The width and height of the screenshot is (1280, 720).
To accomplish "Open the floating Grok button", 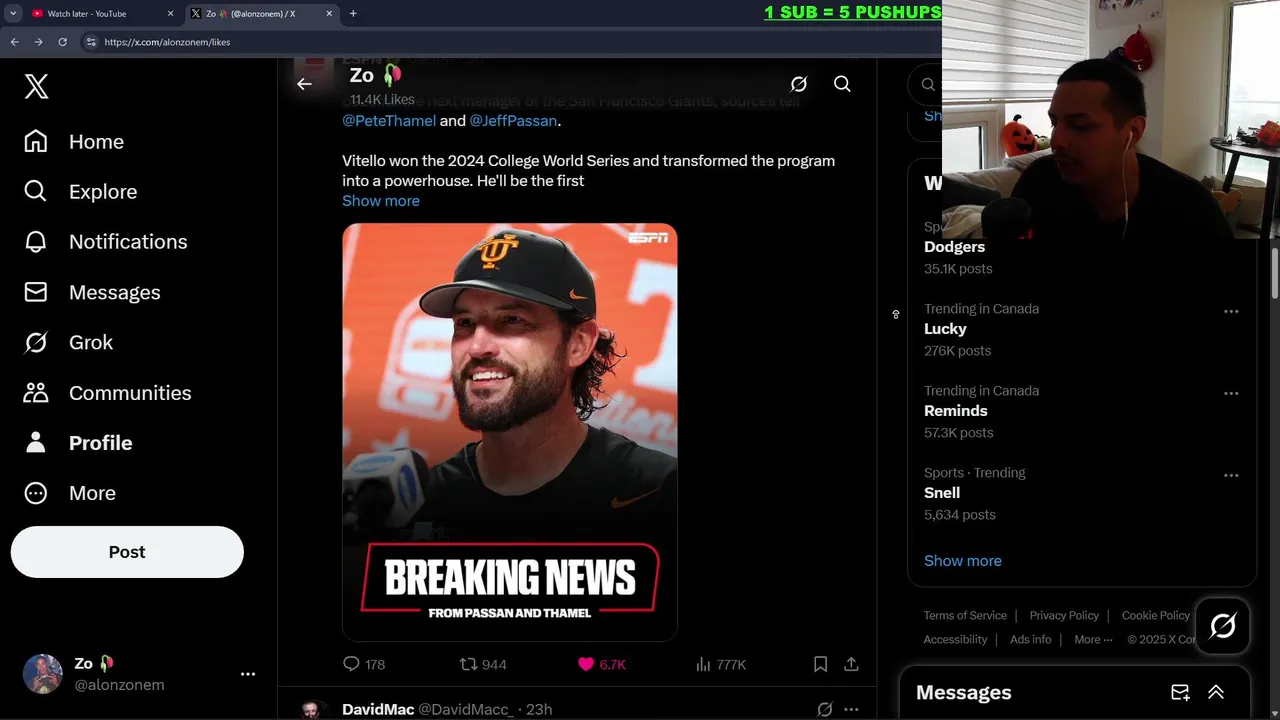I will coord(1222,626).
